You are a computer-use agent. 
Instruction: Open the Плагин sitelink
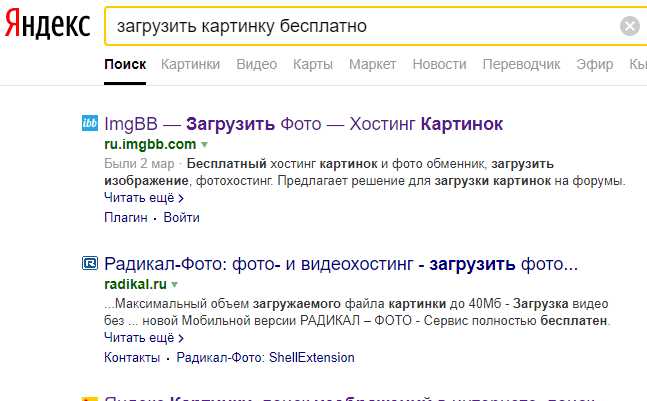(x=126, y=217)
